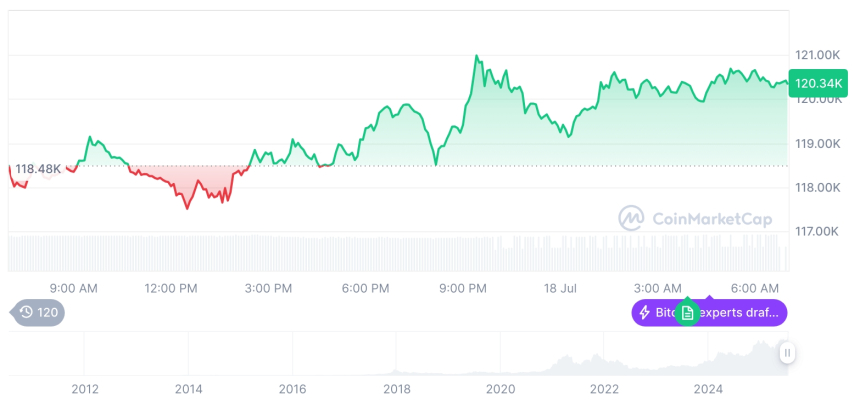The height and width of the screenshot is (401, 860).
Task: Click the chart's highest green price peak
Action: tap(476, 57)
